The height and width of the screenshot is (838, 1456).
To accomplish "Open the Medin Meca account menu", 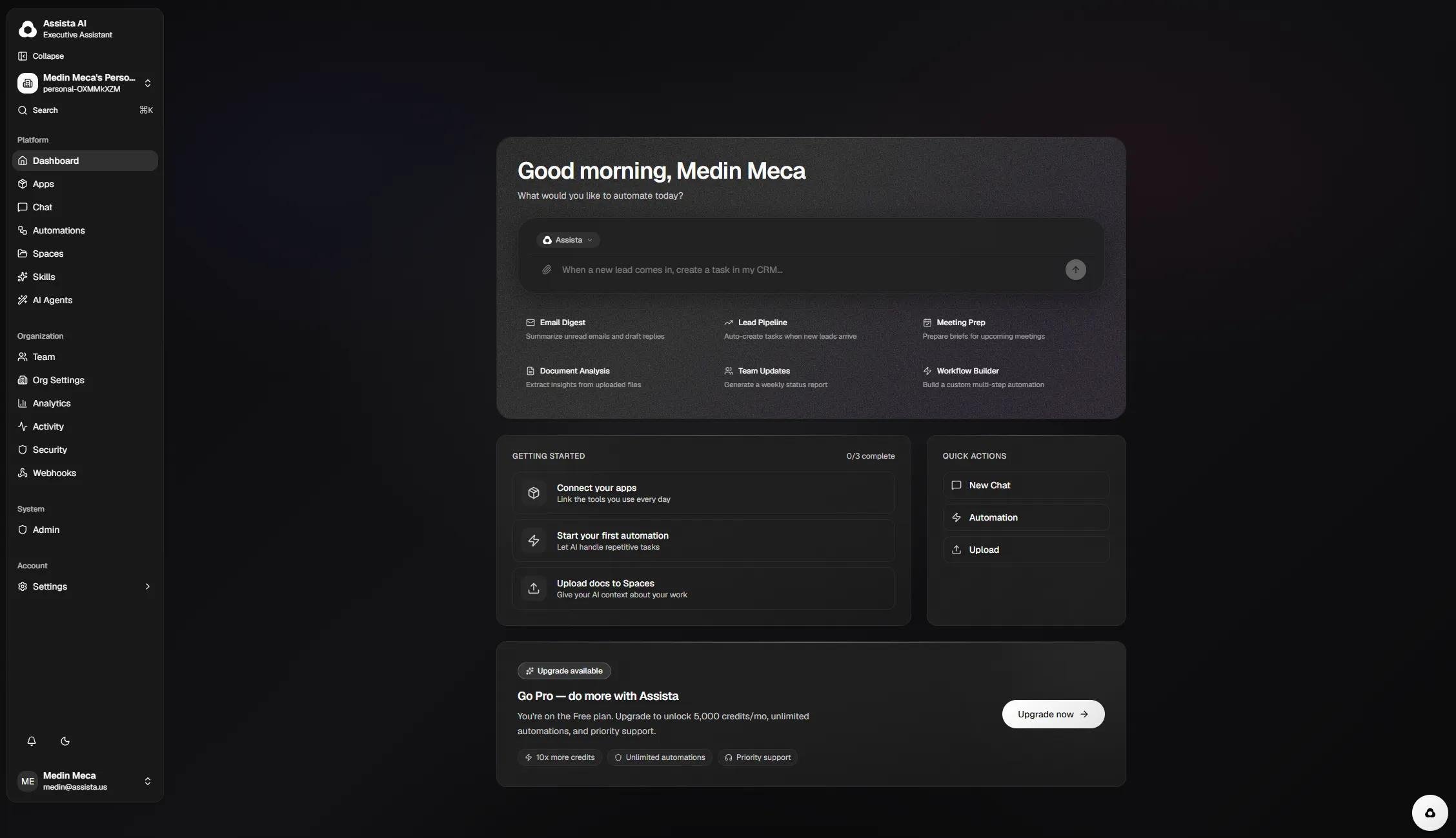I will coord(85,781).
